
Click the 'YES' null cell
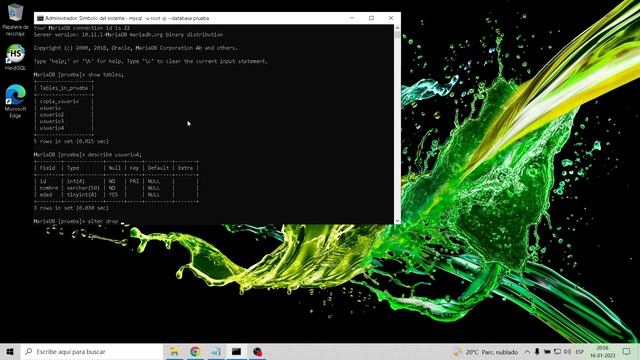tap(113, 195)
